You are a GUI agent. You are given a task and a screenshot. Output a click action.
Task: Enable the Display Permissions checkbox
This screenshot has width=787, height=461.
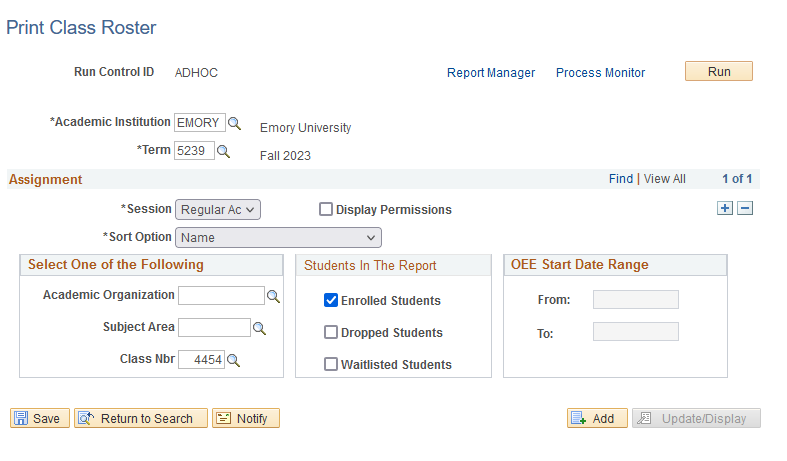click(x=326, y=210)
